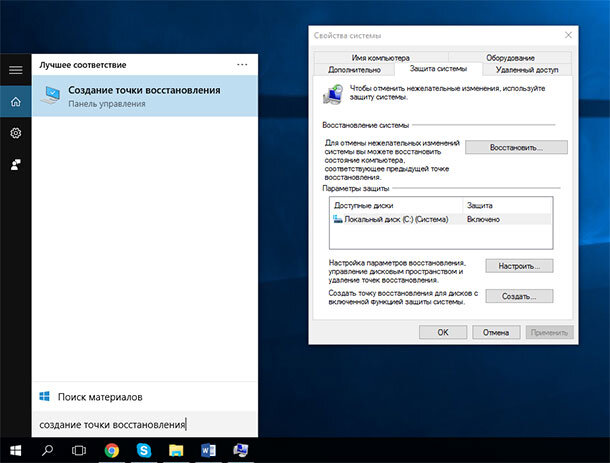Screen dimensions: 610x463
Task: Select the Home icon in search sidebar
Action: 16,102
